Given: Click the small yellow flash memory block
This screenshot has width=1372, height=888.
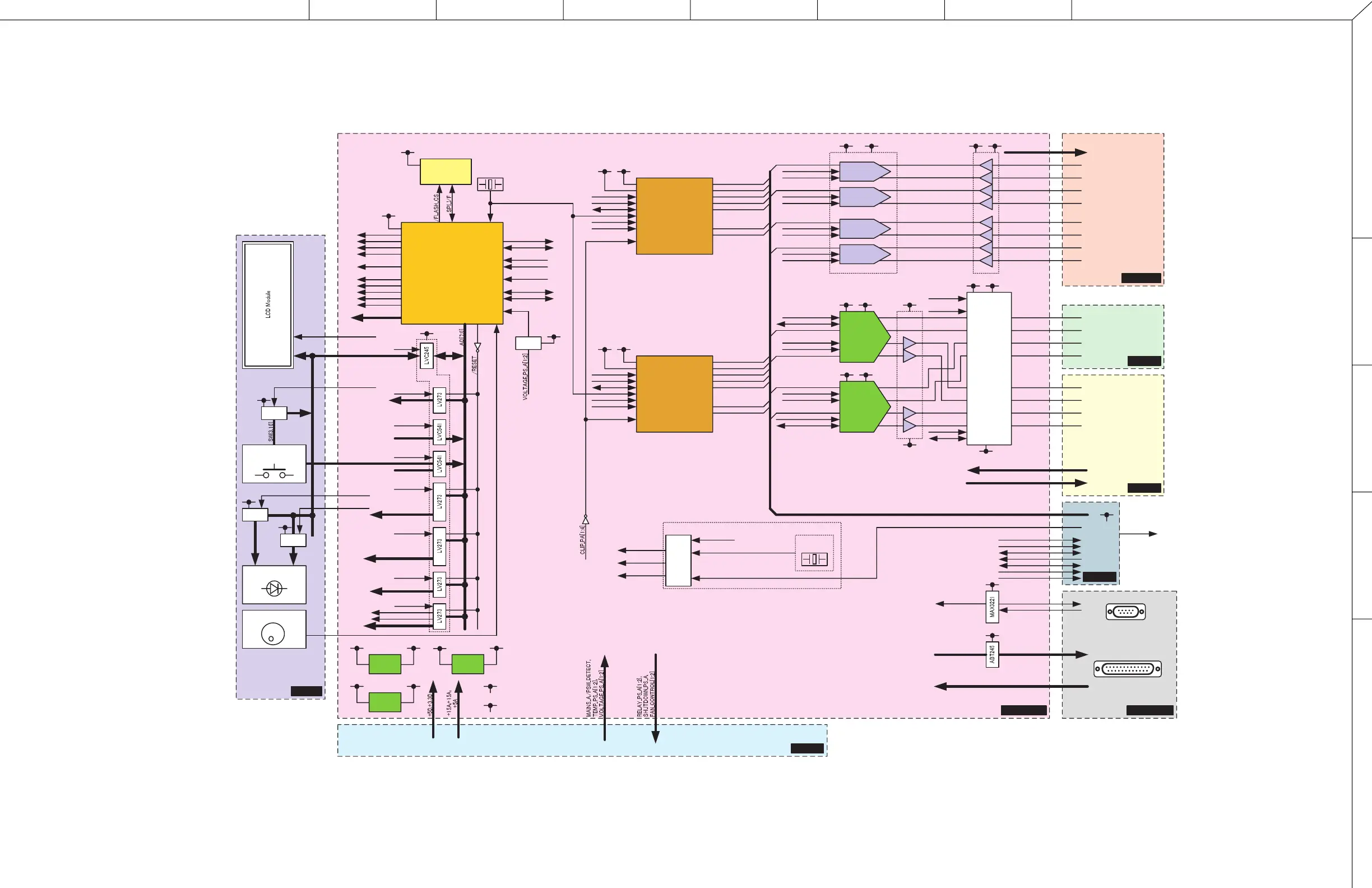Looking at the screenshot, I should pyautogui.click(x=446, y=172).
